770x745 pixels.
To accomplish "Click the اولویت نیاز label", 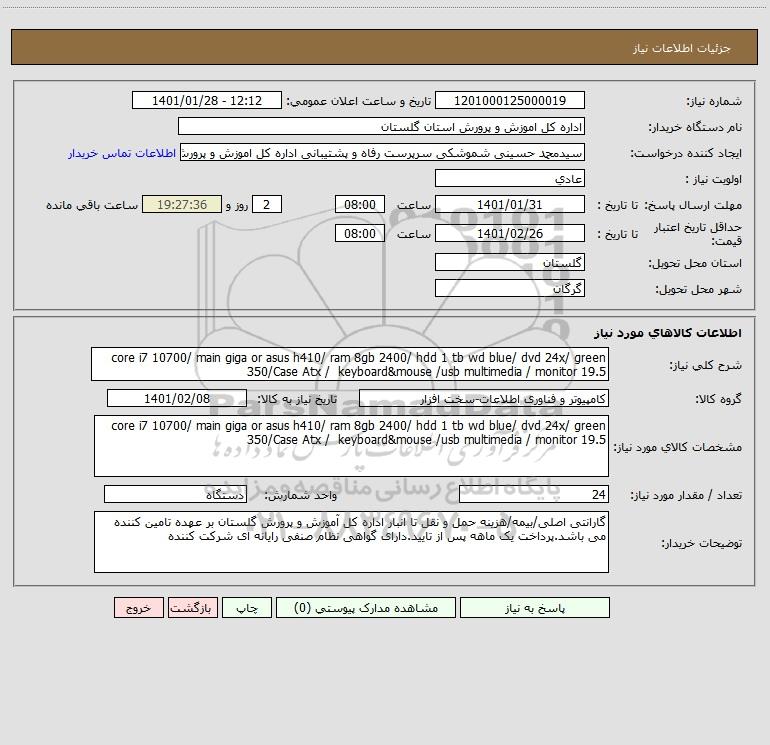I will (714, 179).
